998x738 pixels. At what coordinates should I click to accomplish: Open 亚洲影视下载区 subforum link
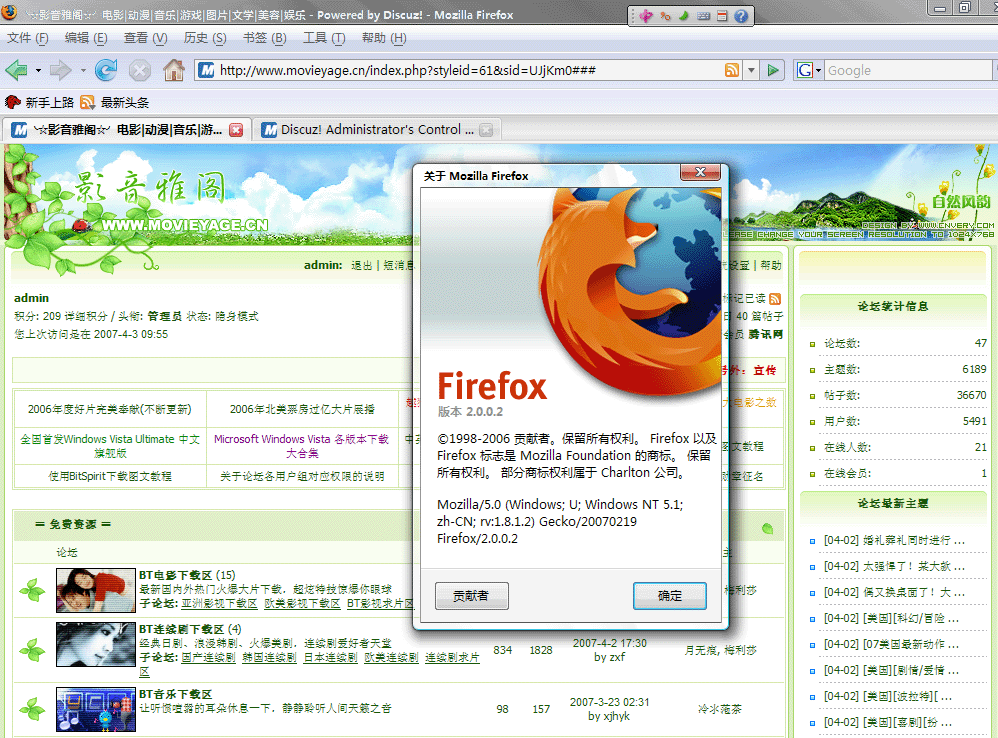219,603
